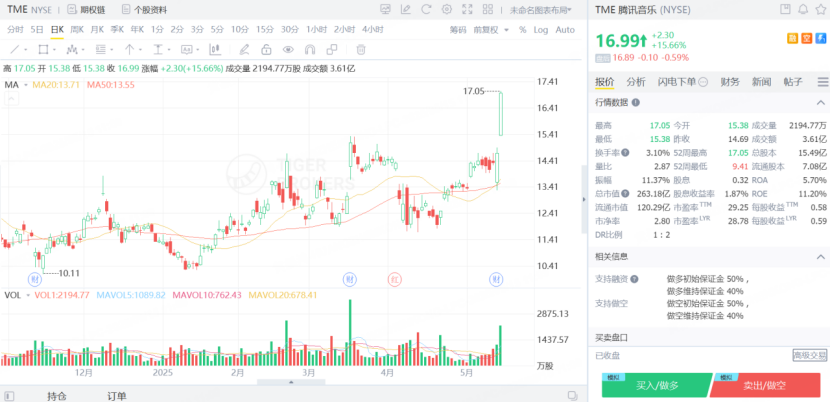The height and width of the screenshot is (402, 830).
Task: Click the 空 short-selling badge
Action: tap(807, 38)
